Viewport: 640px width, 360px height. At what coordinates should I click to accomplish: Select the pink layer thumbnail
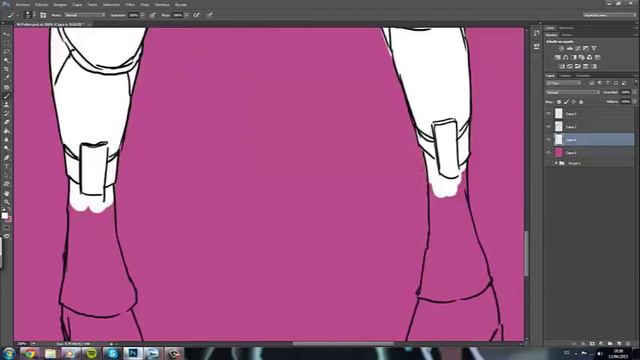558,153
